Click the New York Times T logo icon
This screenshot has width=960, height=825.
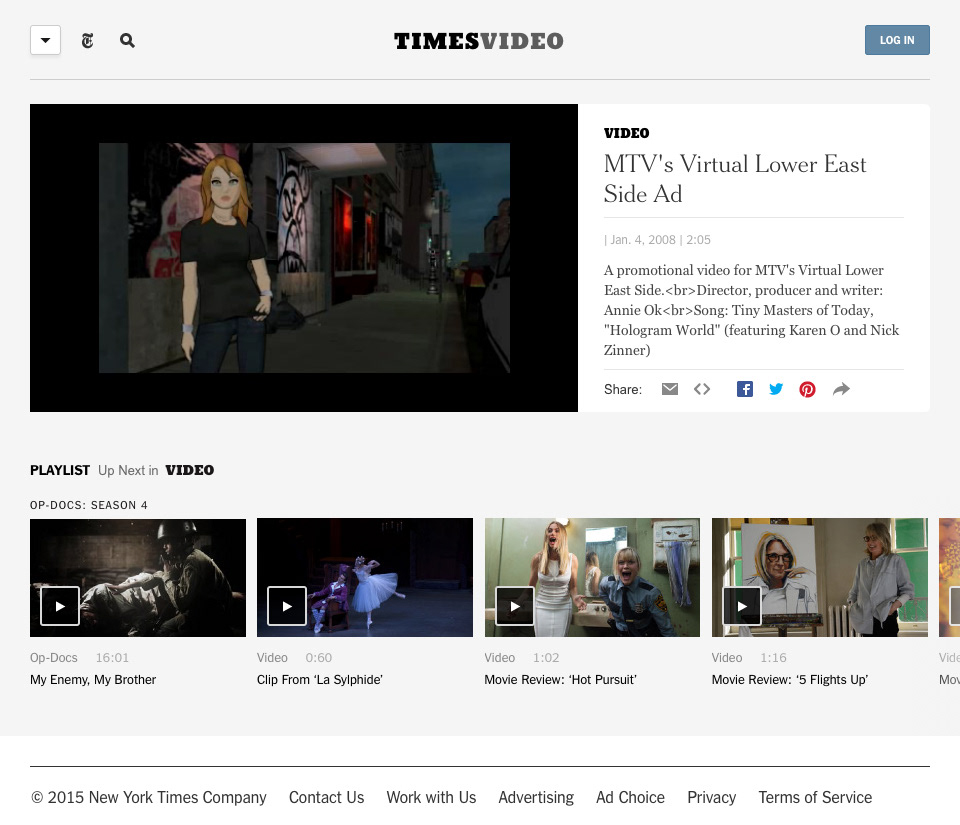88,41
